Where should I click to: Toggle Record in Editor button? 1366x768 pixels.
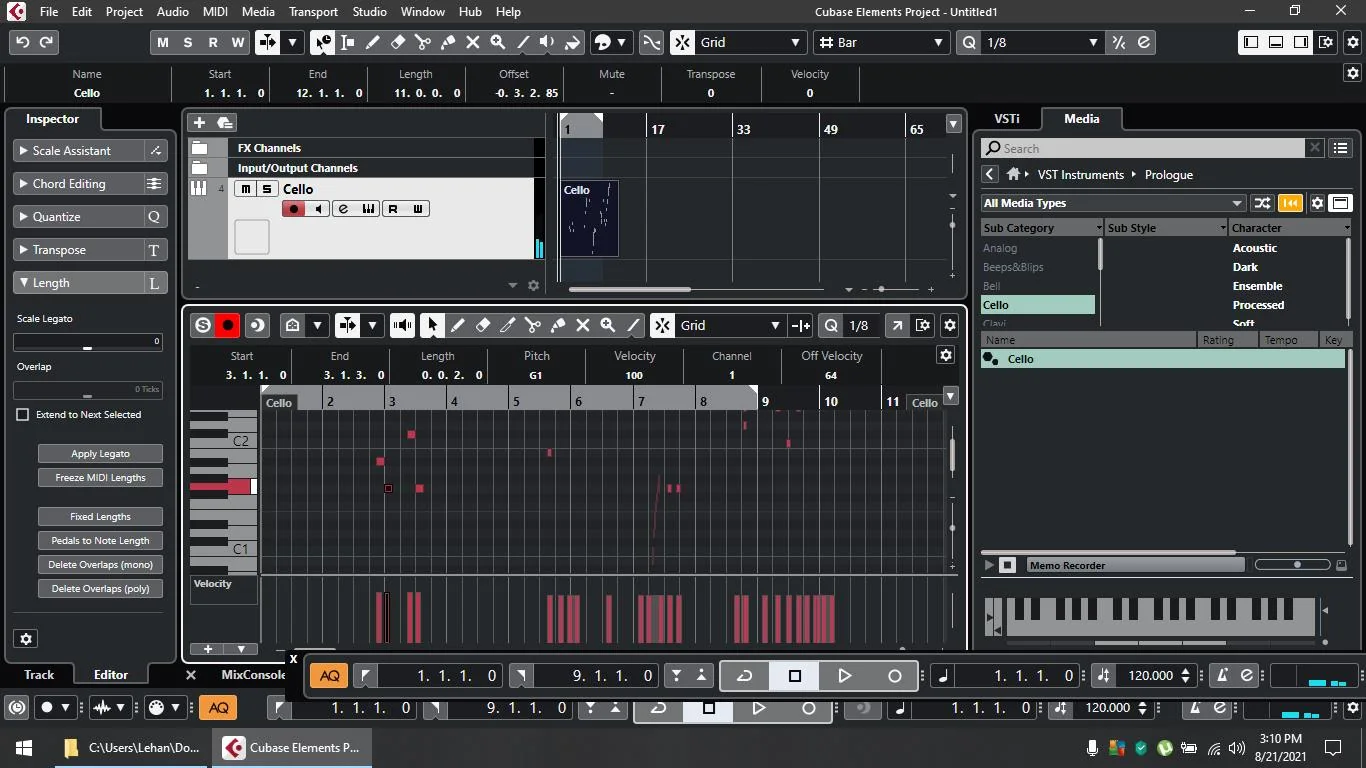pyautogui.click(x=228, y=325)
